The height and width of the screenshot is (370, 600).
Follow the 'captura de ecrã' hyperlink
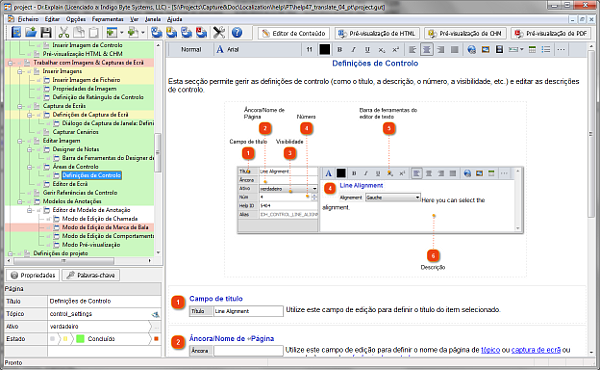click(536, 350)
